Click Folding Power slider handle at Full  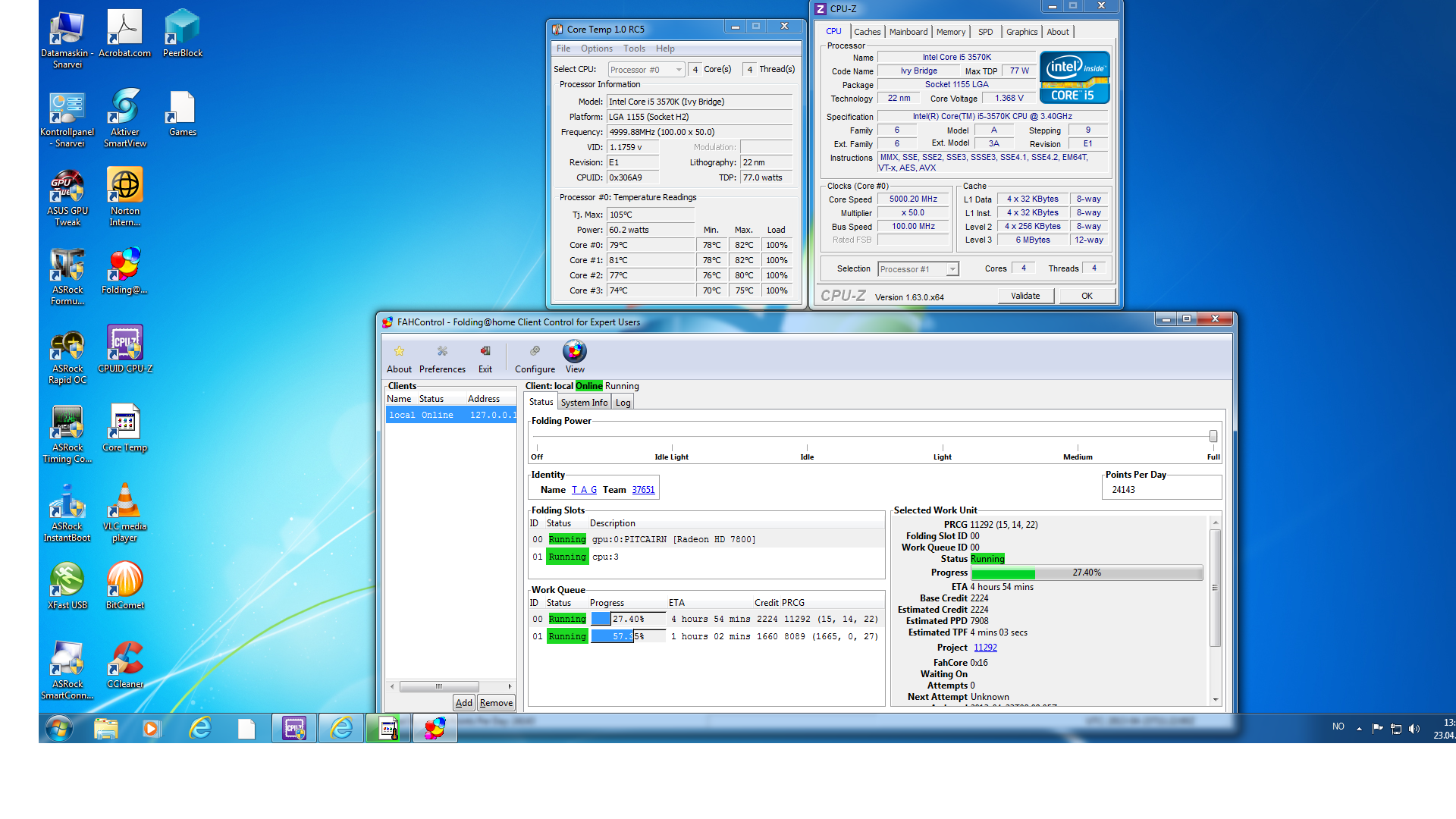click(x=1213, y=436)
